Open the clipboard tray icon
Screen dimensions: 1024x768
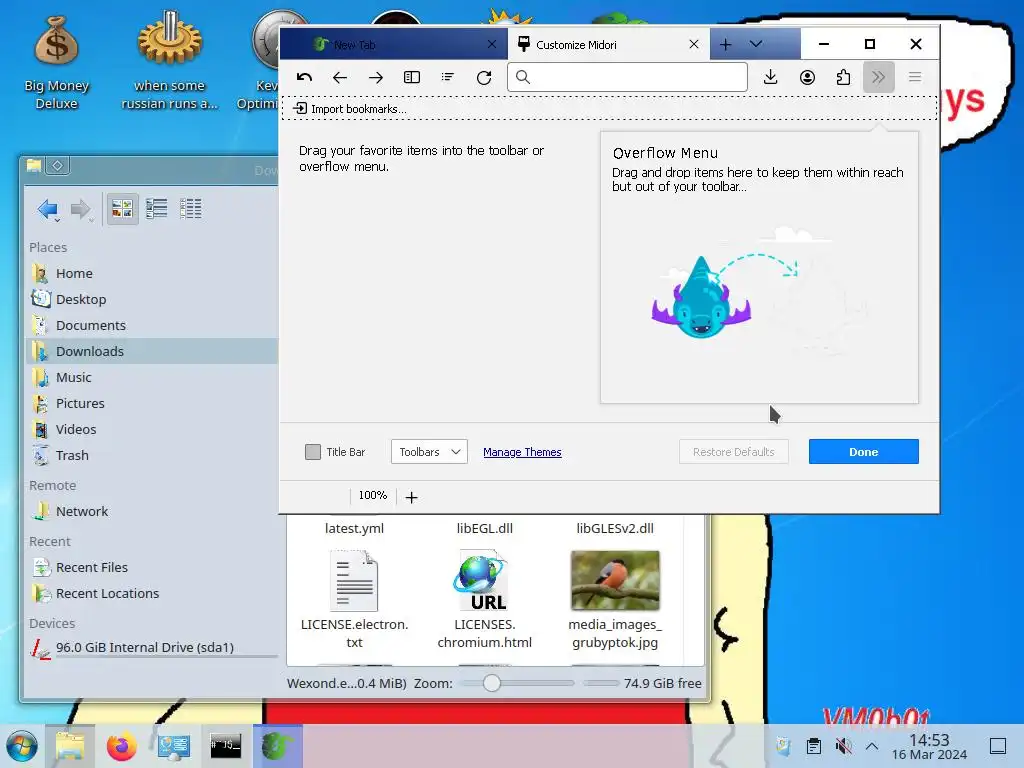point(814,746)
